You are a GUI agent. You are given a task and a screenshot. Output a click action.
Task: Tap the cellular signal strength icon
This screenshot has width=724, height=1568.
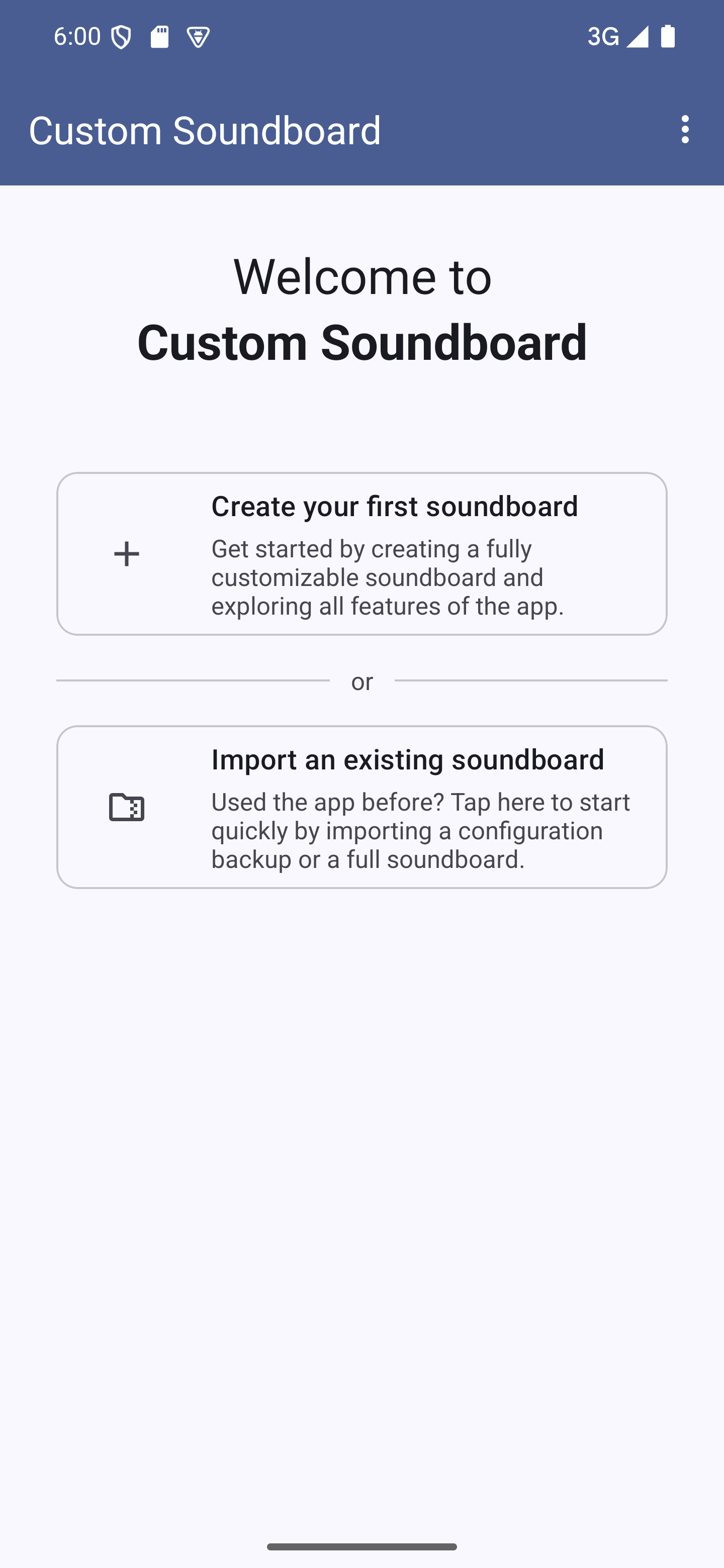tap(638, 37)
